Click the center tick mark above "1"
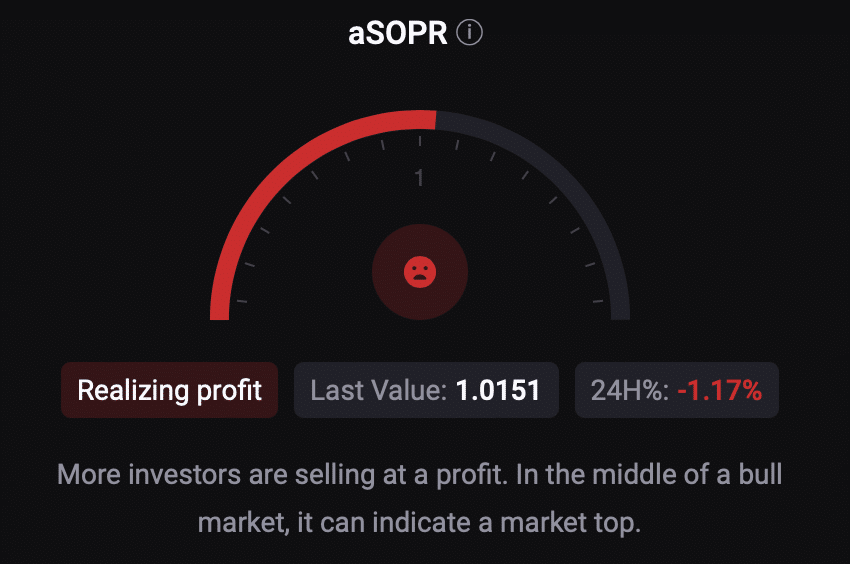Screen dimensions: 850x564 (420, 141)
